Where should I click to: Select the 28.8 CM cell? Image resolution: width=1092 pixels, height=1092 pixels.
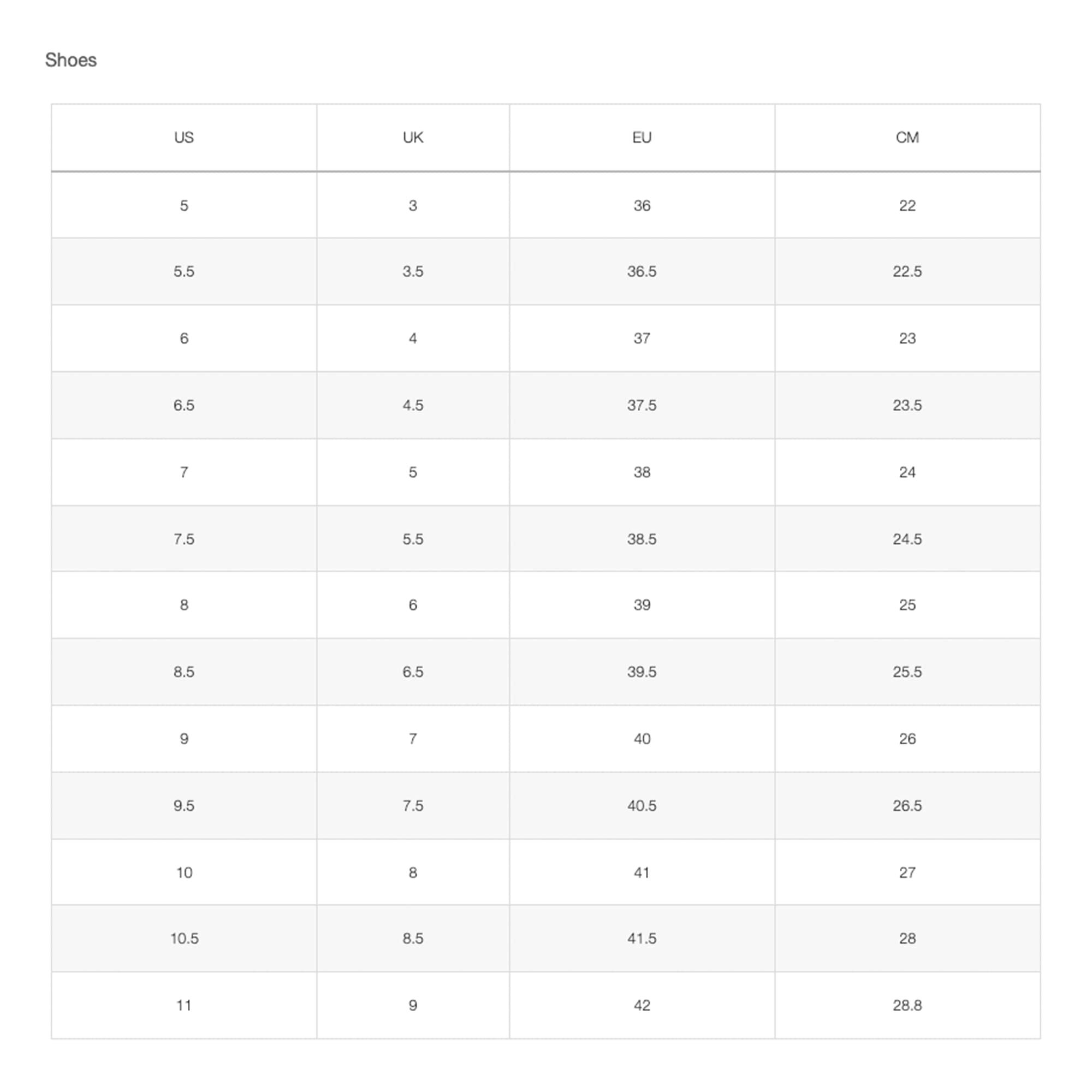906,1006
